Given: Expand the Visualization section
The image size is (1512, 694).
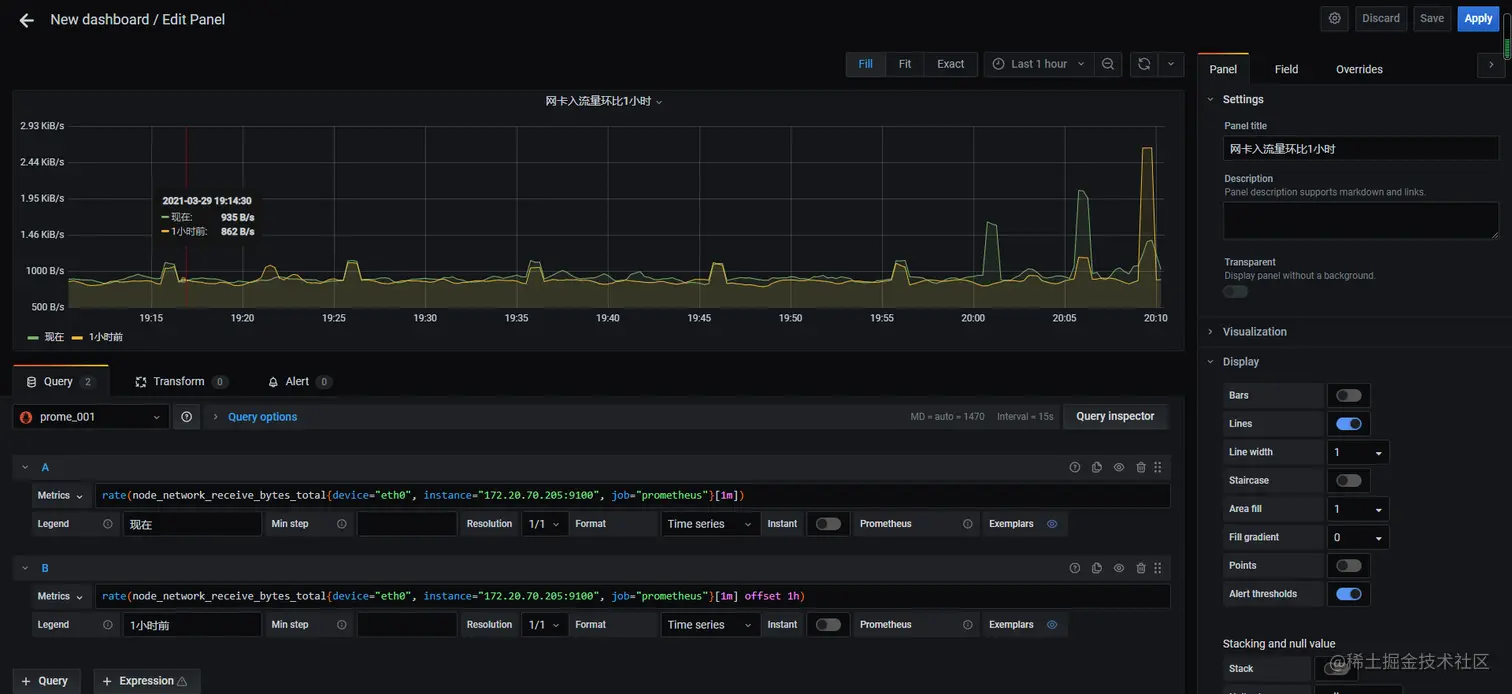Looking at the screenshot, I should pyautogui.click(x=1254, y=332).
